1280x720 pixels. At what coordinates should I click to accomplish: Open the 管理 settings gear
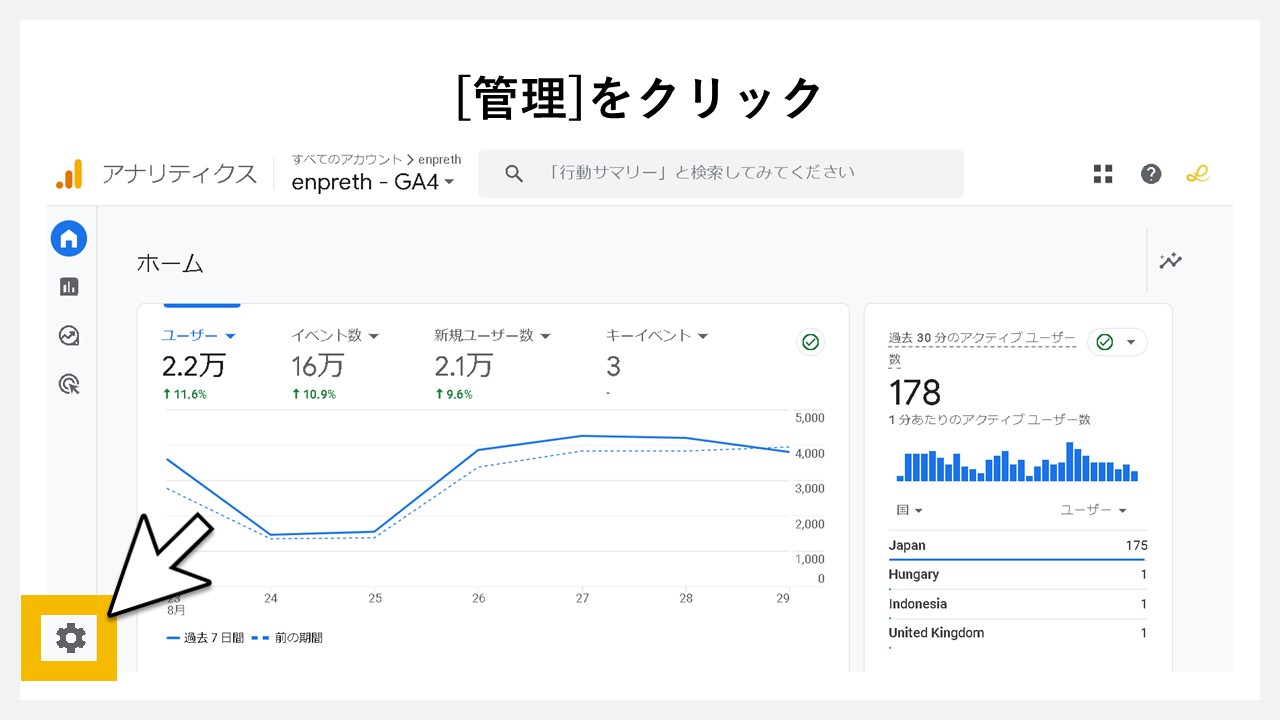(68, 637)
